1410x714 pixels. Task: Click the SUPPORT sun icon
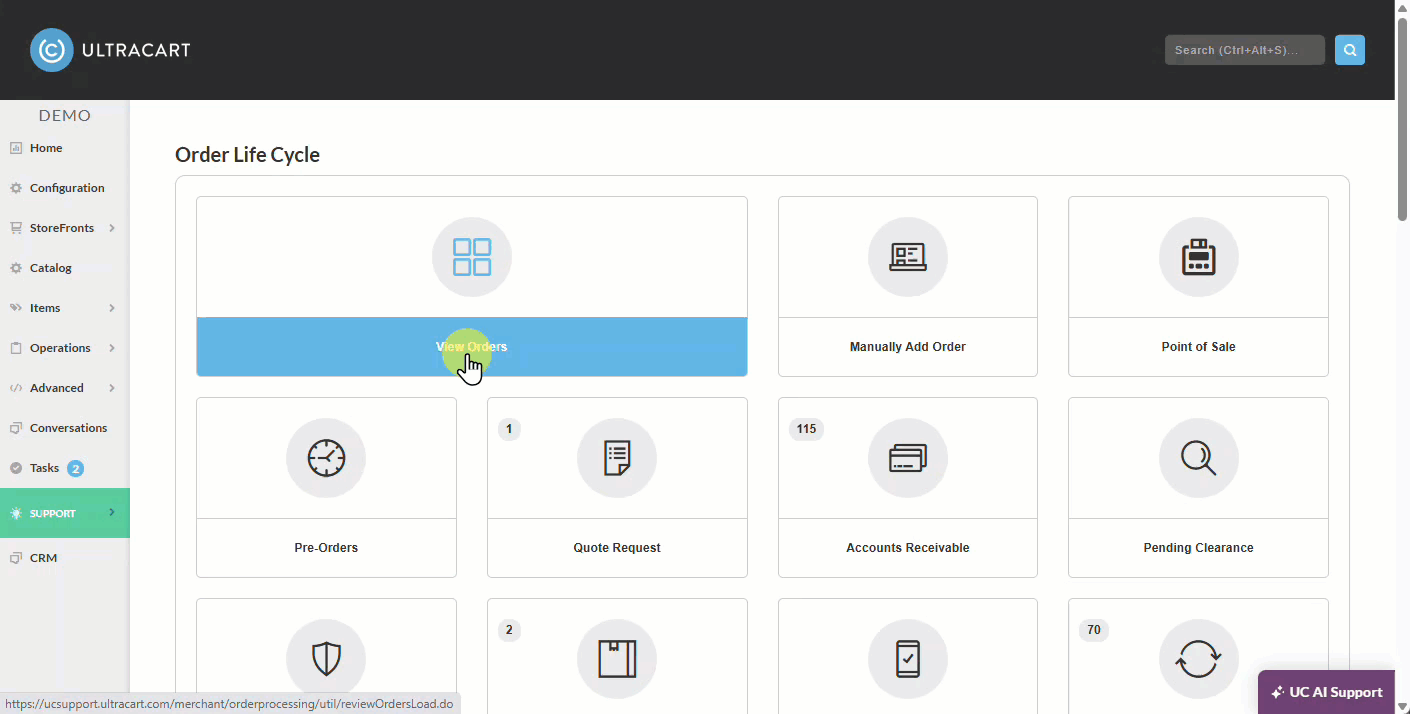16,513
